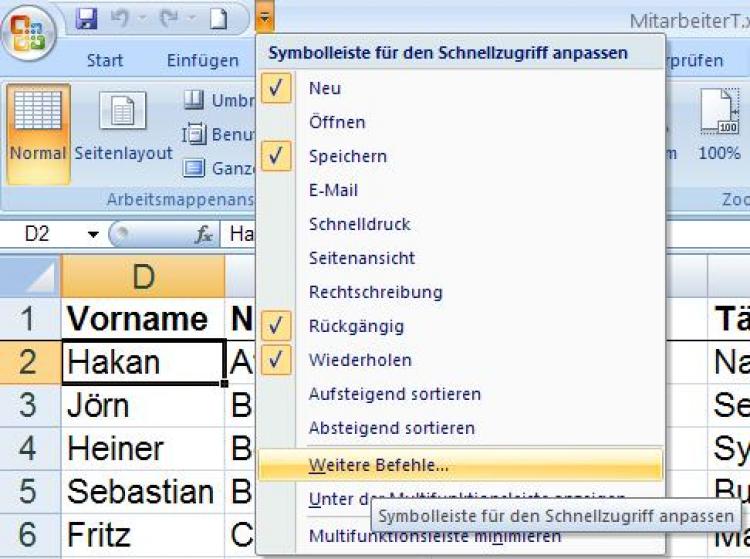Uncheck the Rückgängig menu option
750x559 pixels.
(x=277, y=326)
